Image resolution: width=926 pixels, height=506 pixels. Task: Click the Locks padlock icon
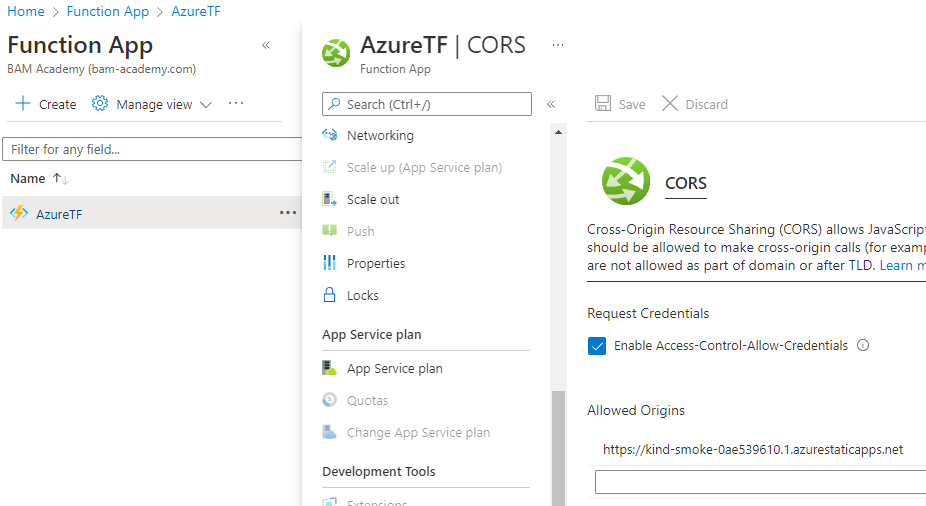[330, 295]
